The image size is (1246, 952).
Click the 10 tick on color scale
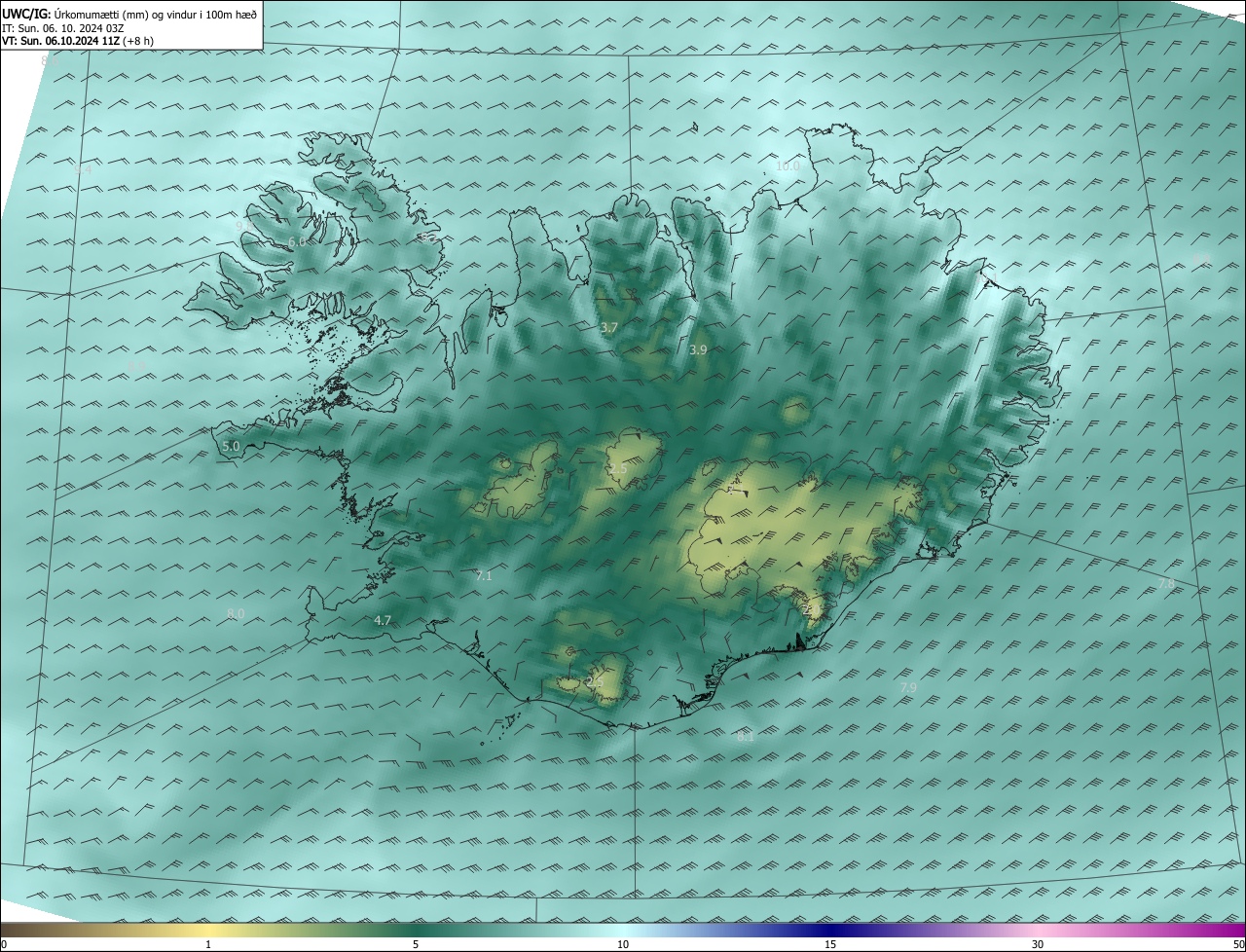pyautogui.click(x=623, y=944)
